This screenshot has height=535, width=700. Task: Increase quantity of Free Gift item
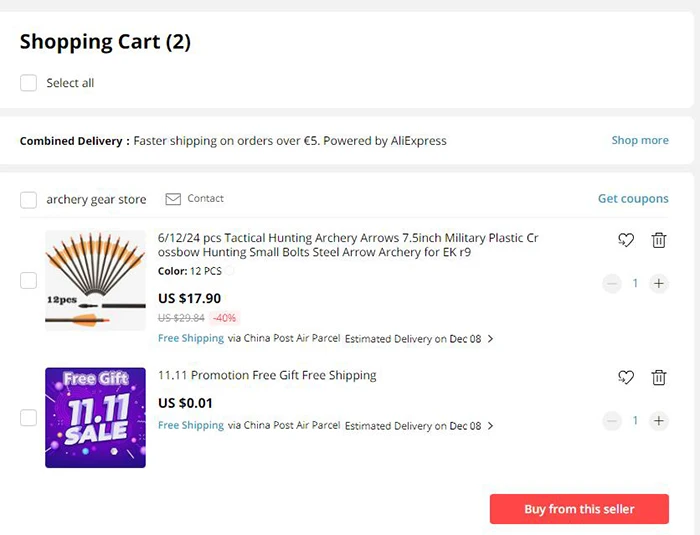(x=658, y=420)
